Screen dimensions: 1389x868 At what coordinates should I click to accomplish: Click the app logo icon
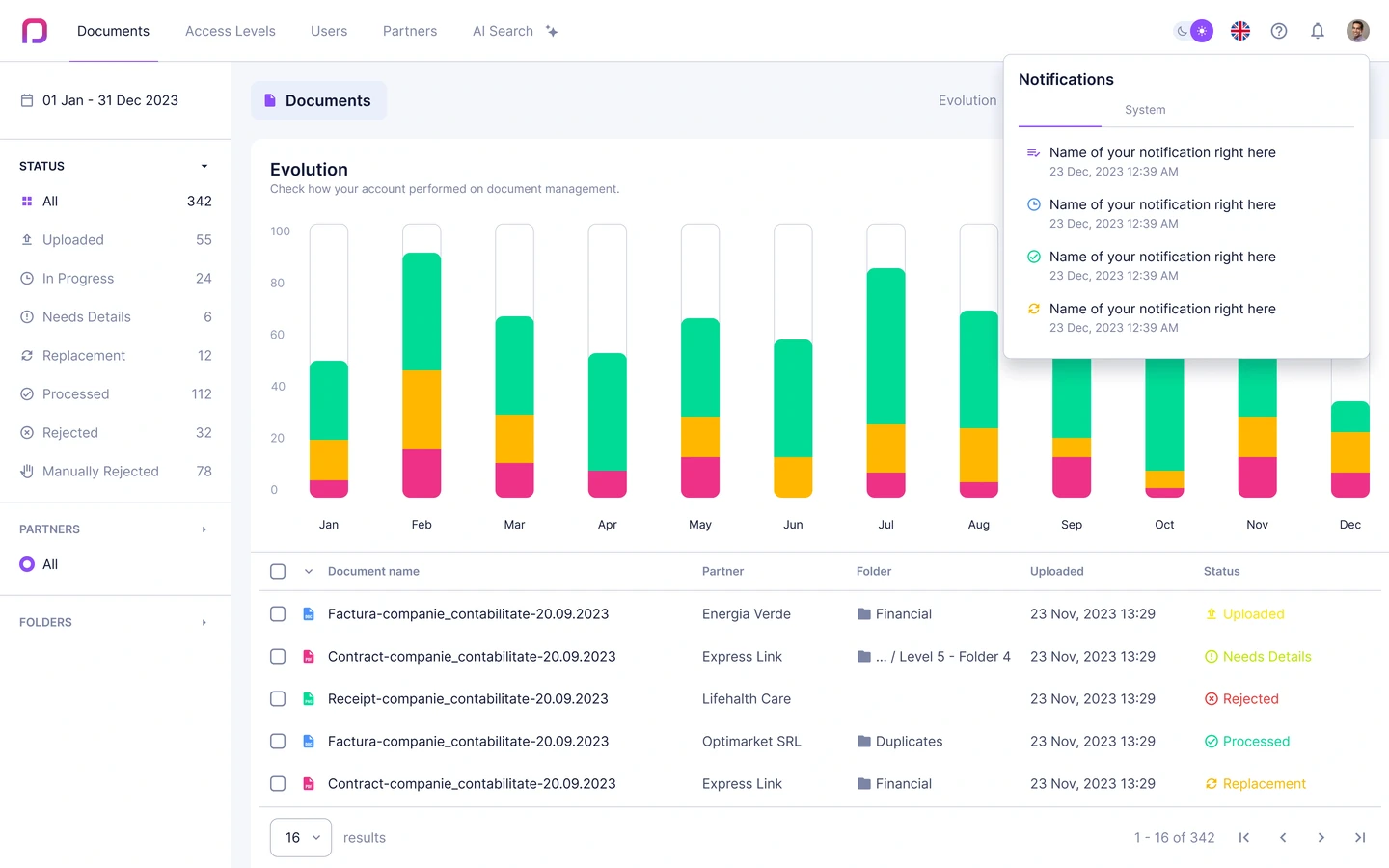[x=35, y=31]
